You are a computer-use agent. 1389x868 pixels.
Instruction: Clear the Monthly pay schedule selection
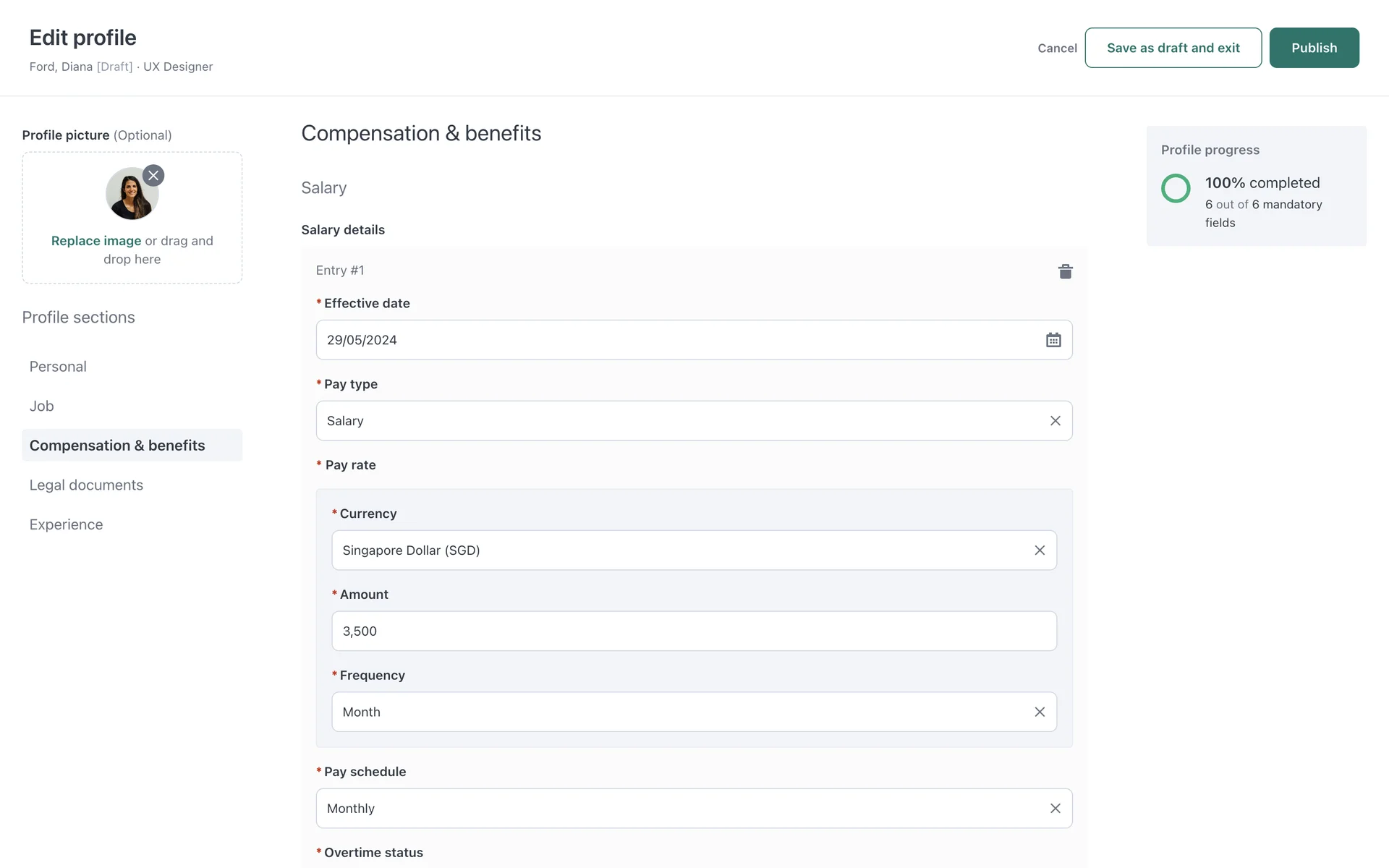pyautogui.click(x=1055, y=808)
